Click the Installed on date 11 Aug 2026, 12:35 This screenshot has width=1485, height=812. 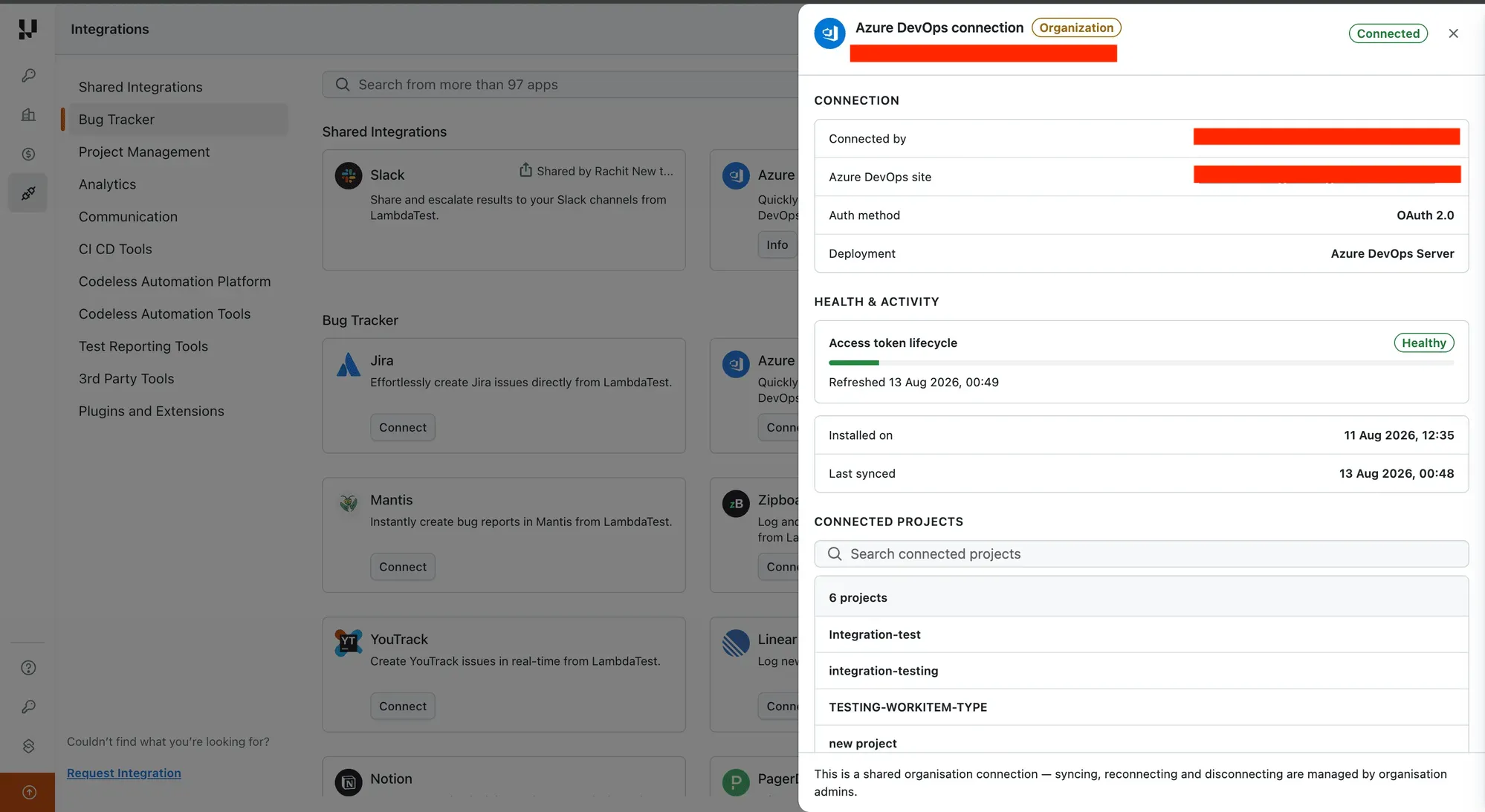coord(1399,435)
